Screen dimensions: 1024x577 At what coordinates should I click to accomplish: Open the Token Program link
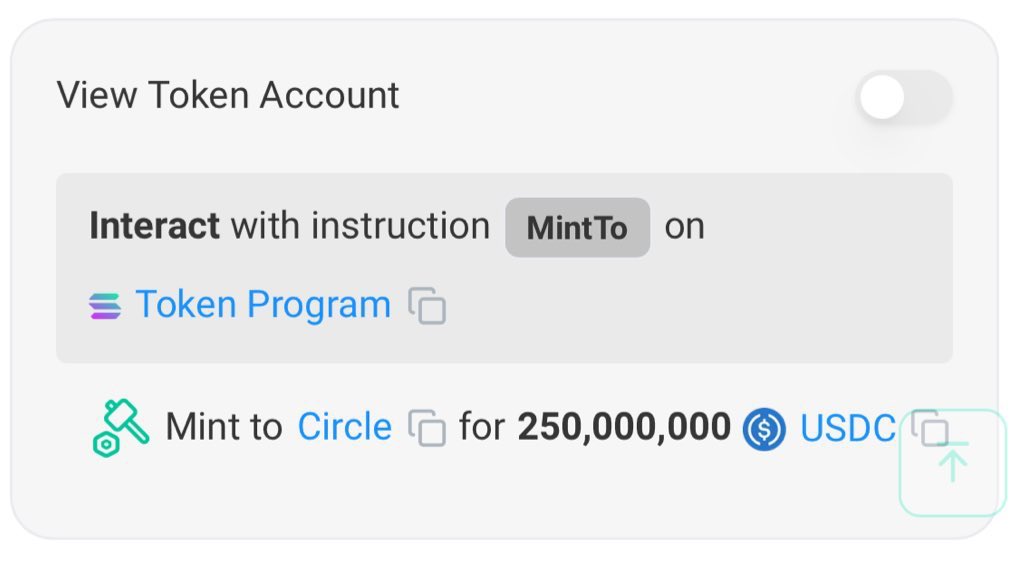point(263,305)
